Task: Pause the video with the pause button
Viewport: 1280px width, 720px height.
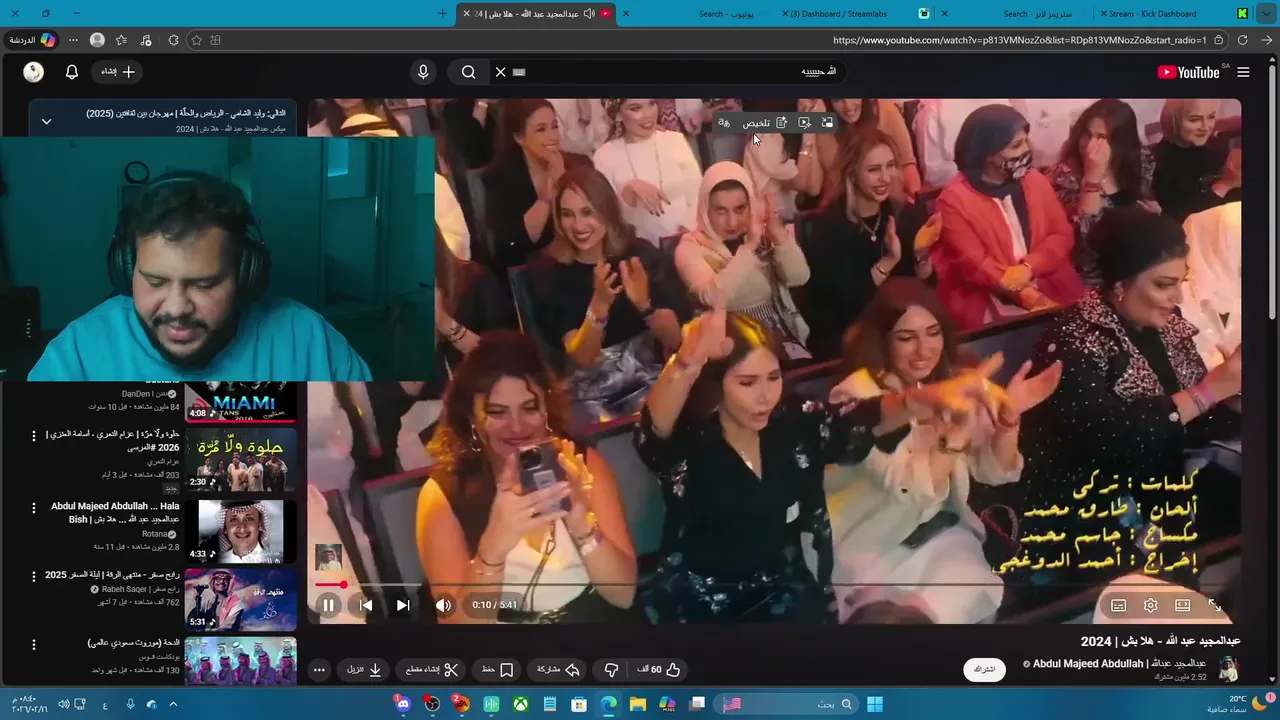Action: 328,605
